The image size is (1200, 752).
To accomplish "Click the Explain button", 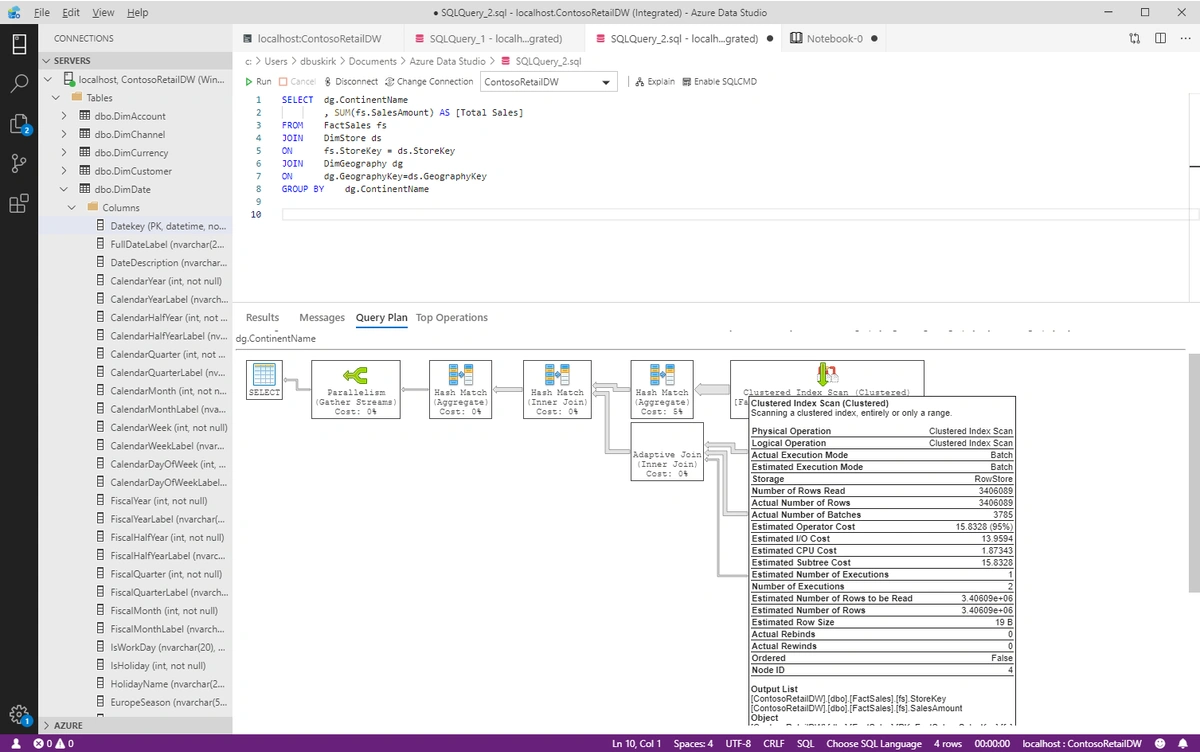I will click(655, 81).
